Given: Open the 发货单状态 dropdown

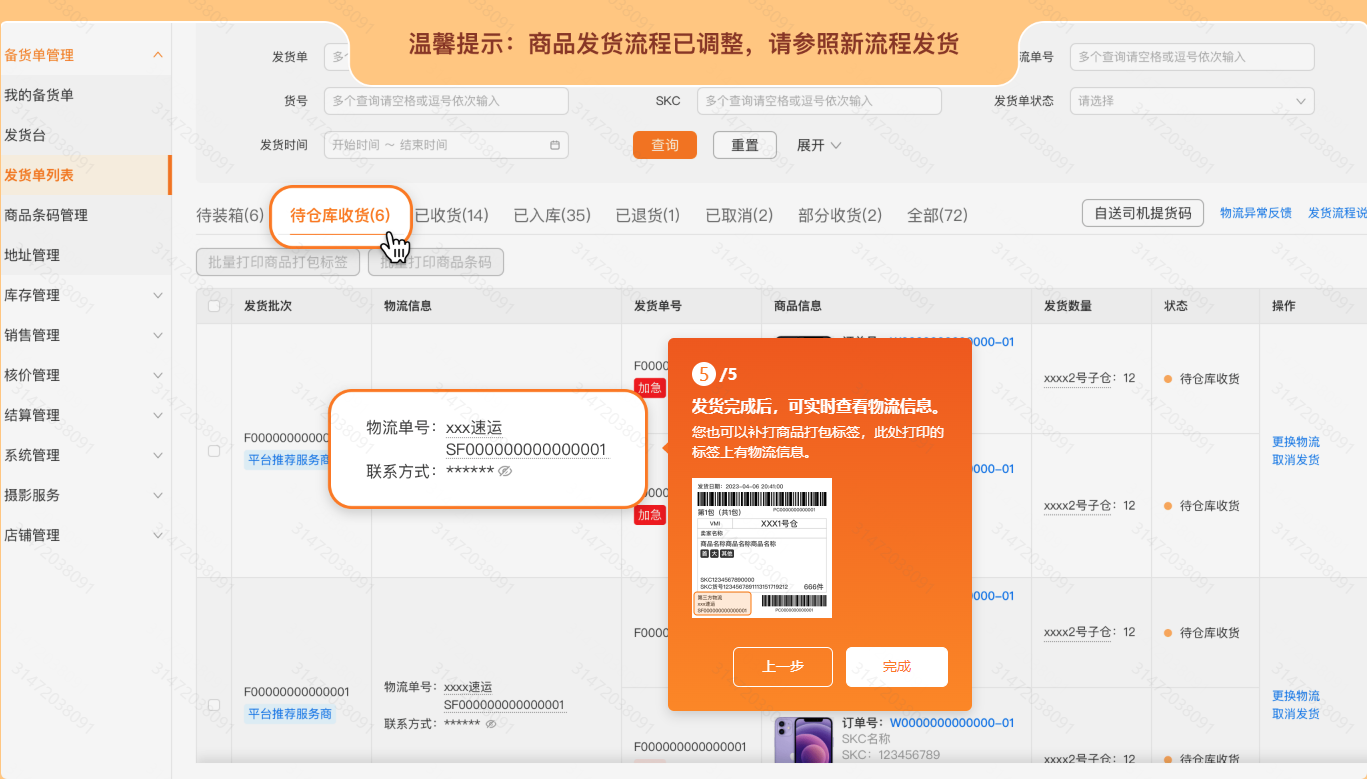Looking at the screenshot, I should 1192,101.
